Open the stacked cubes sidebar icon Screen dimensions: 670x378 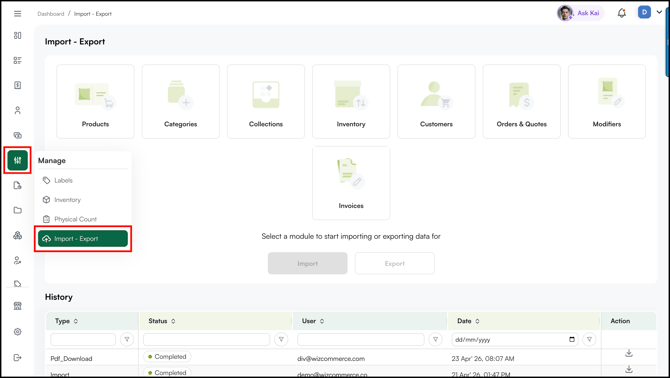click(x=18, y=235)
